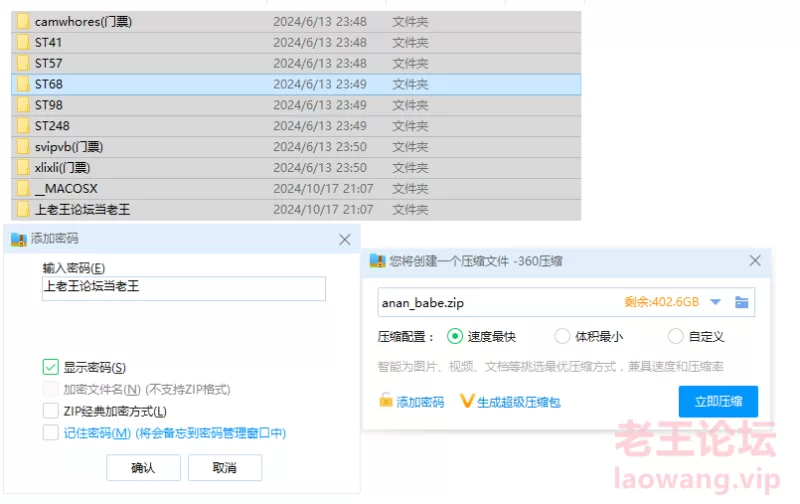Click the camwhores(门票) date 2024/6/13 23:48
Viewport: 800px width, 504px height.
point(320,21)
